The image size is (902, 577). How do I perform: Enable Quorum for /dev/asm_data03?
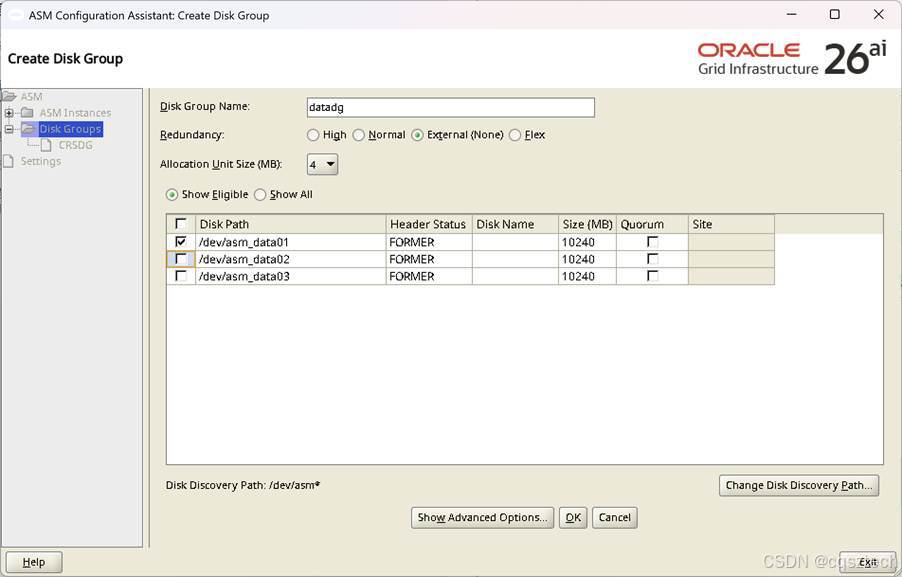(652, 276)
